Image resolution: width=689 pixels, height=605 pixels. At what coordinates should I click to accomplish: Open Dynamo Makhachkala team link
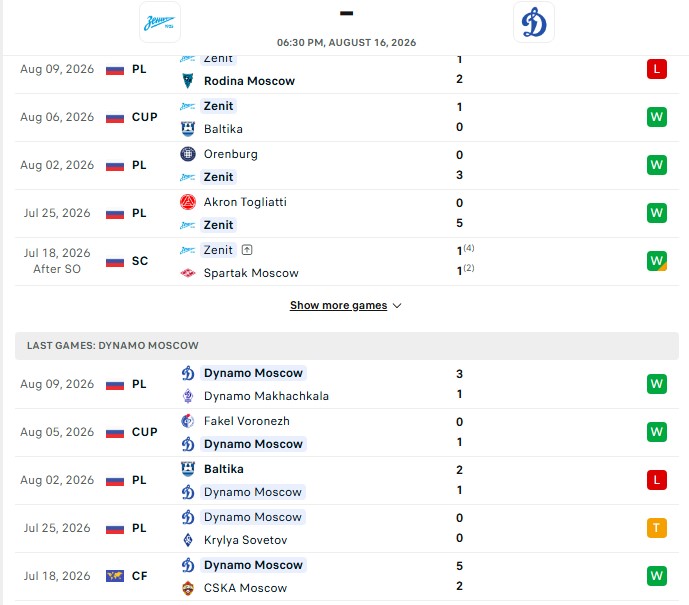(x=266, y=396)
